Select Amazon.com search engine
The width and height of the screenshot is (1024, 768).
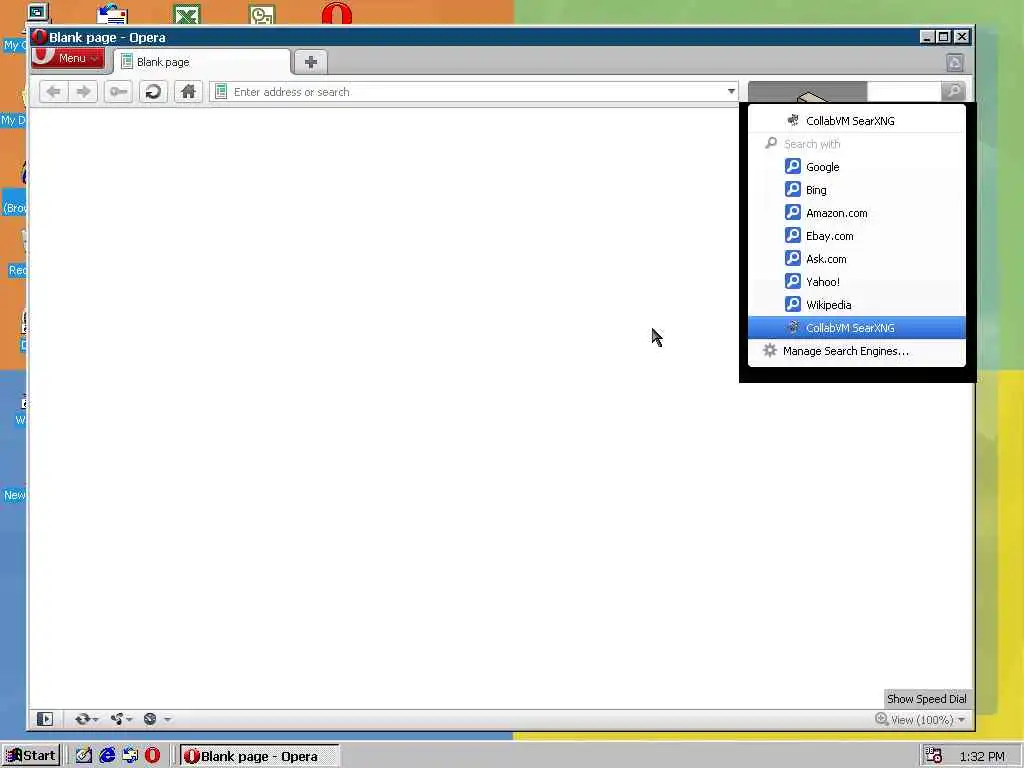point(856,213)
